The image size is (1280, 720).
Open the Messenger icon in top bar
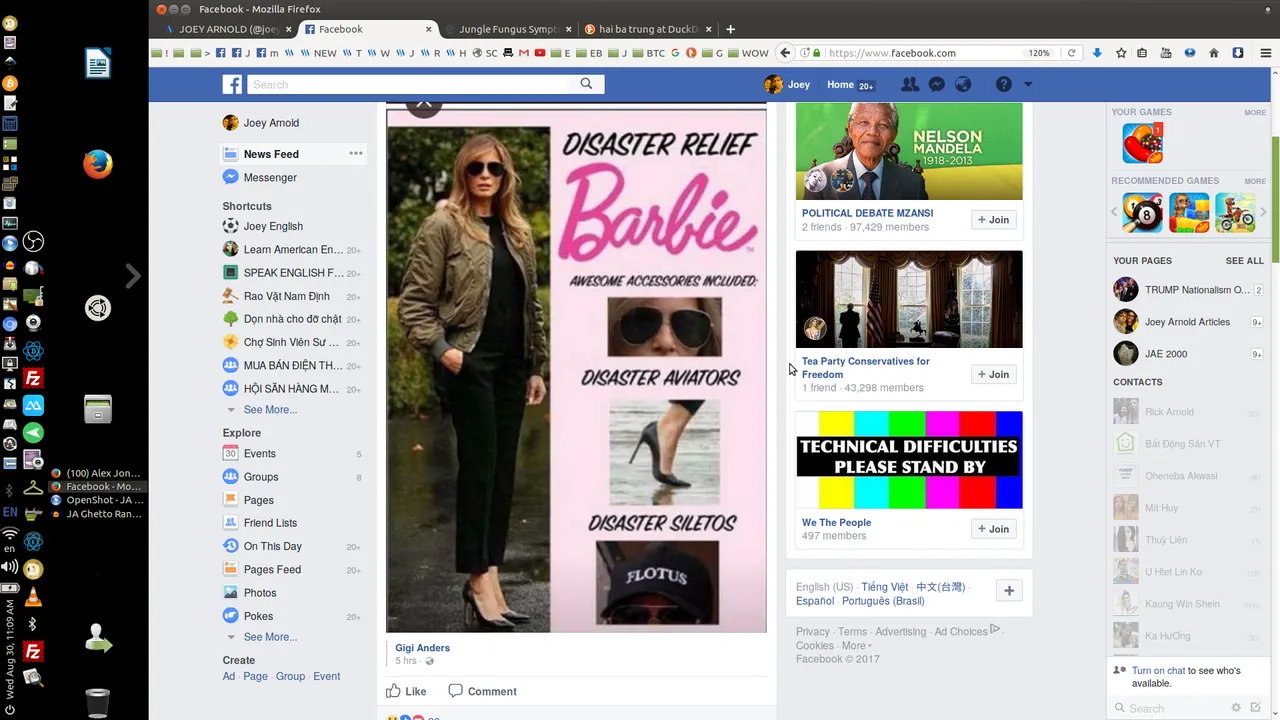937,85
